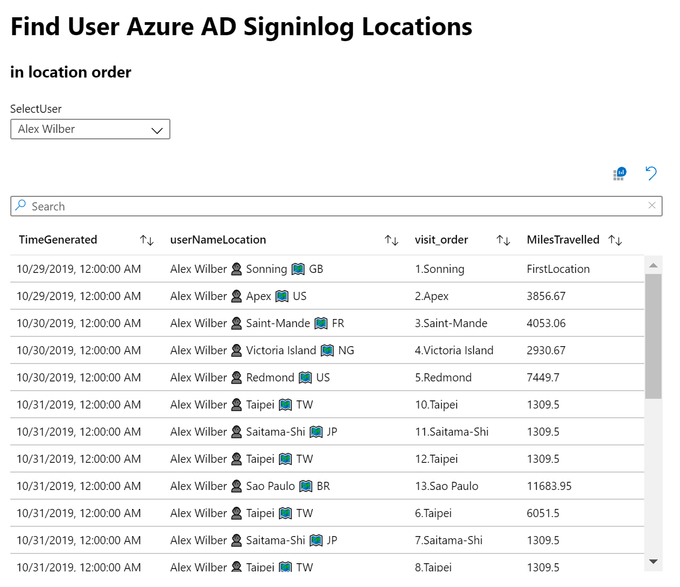
Task: Click the MilesTravelled column header
Action: click(x=563, y=240)
